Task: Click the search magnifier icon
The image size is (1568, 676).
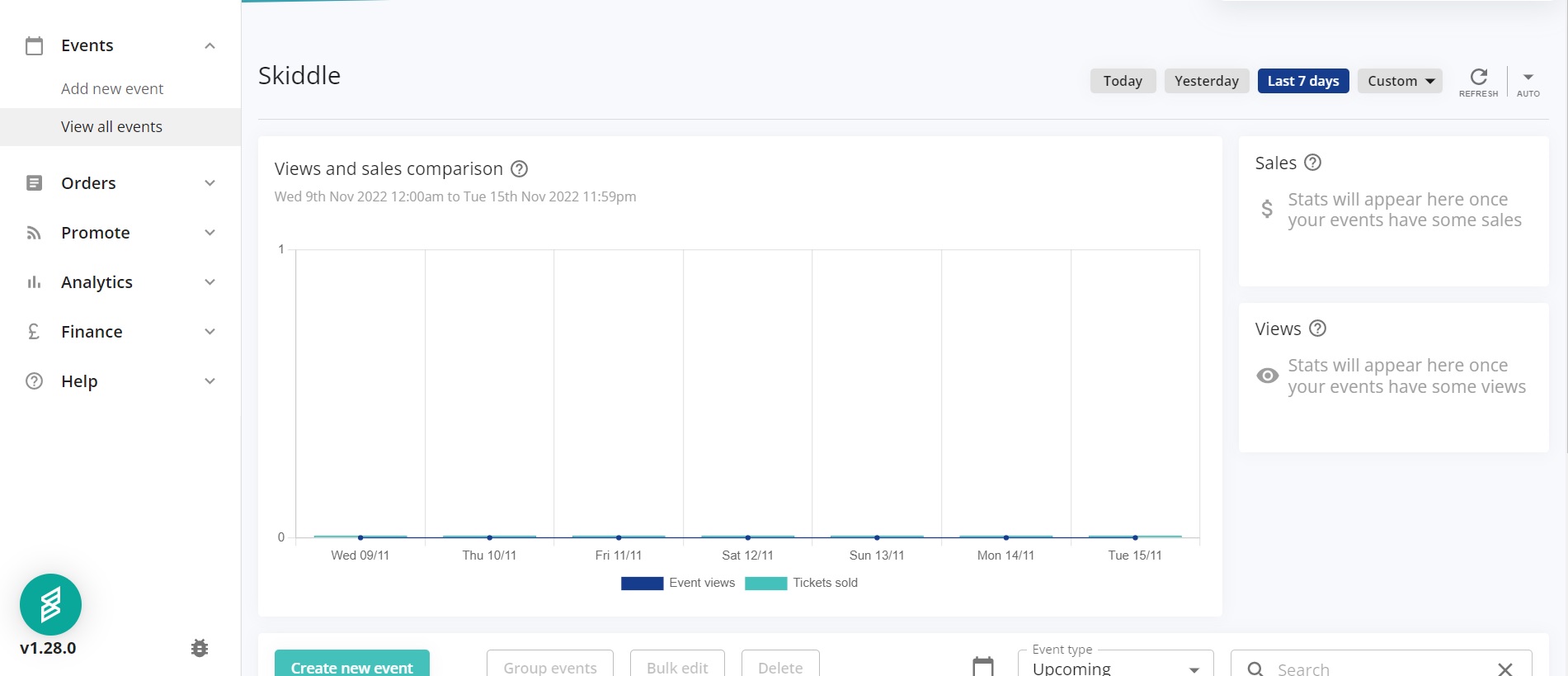Action: (1255, 669)
